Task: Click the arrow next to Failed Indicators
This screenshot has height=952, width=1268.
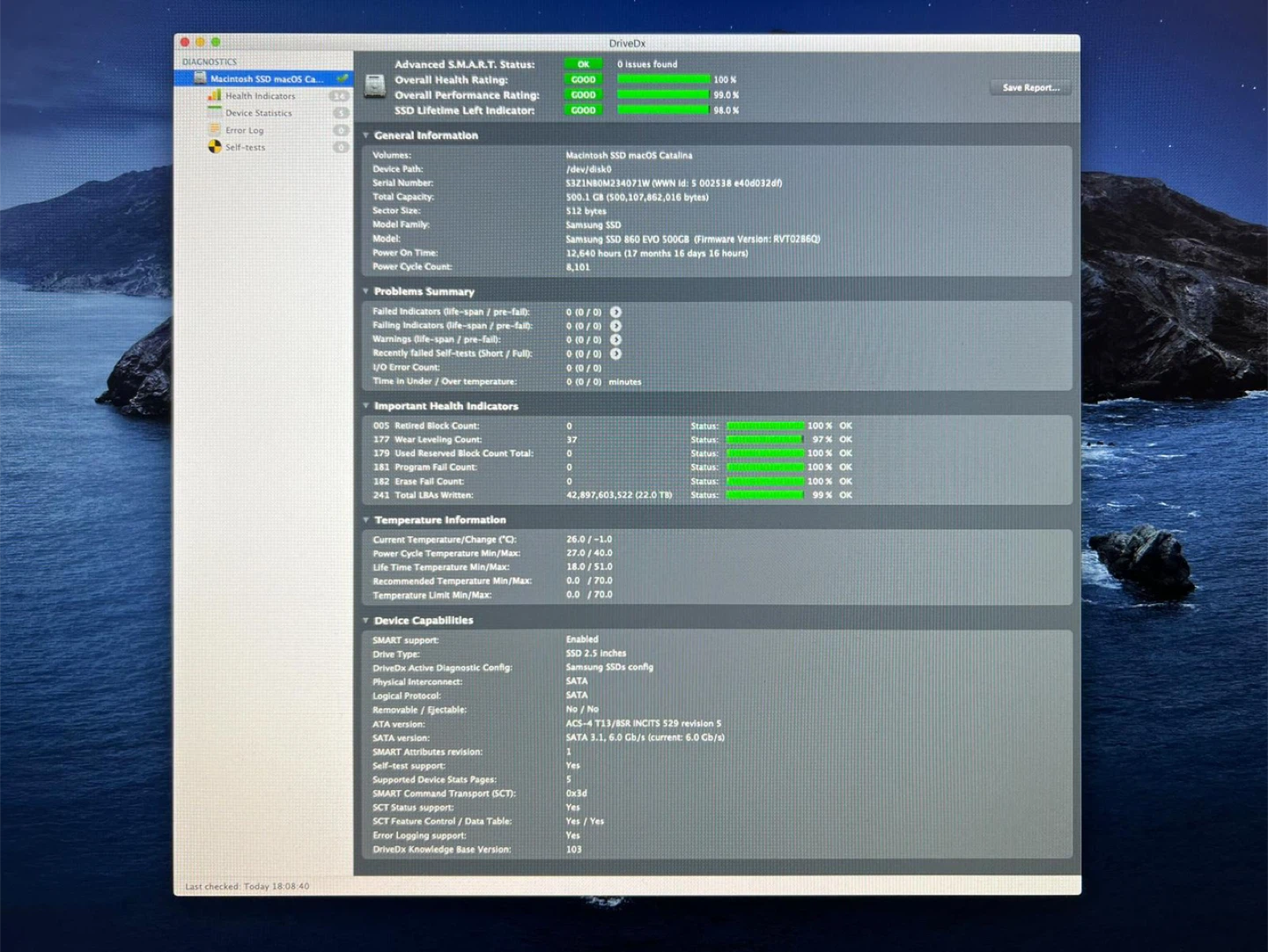Action: 616,312
